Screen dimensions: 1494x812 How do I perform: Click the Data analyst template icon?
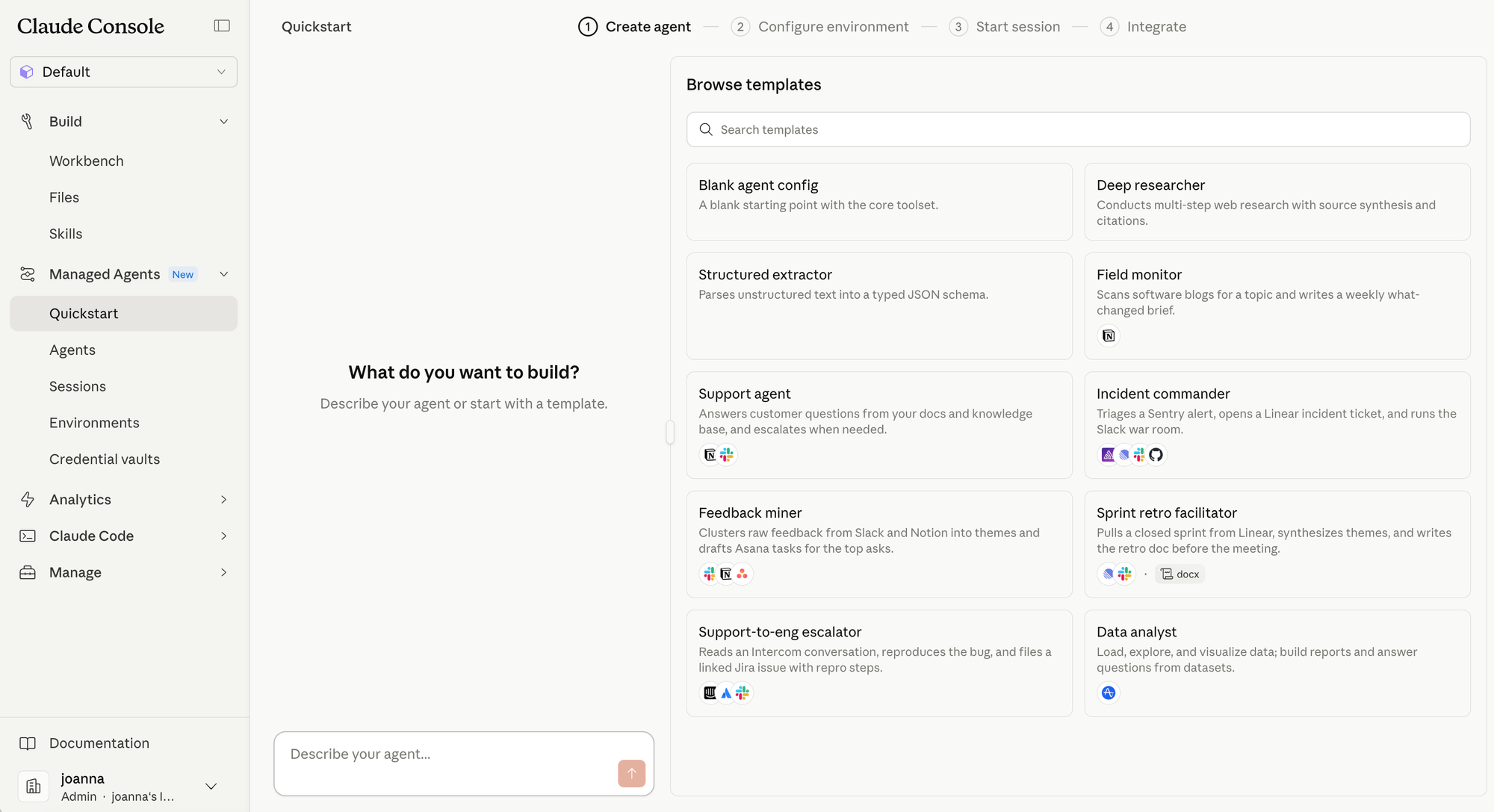click(1109, 693)
